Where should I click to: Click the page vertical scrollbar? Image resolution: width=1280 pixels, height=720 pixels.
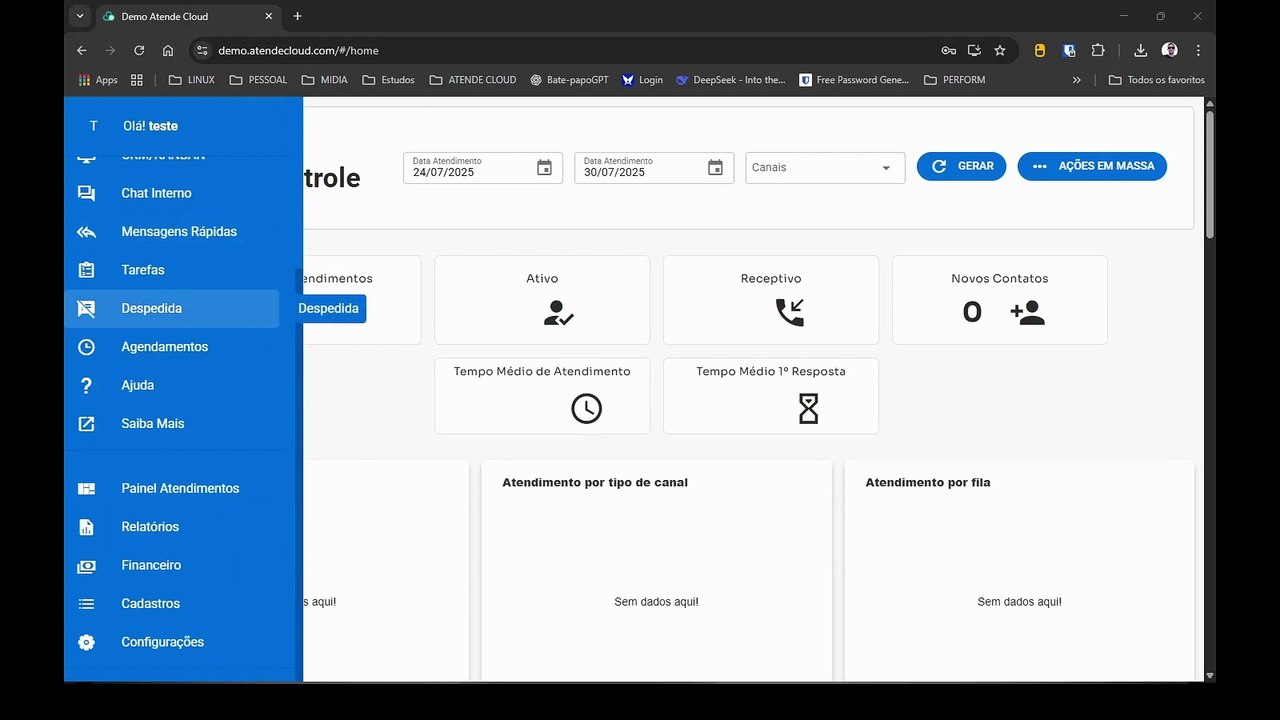(x=1210, y=175)
